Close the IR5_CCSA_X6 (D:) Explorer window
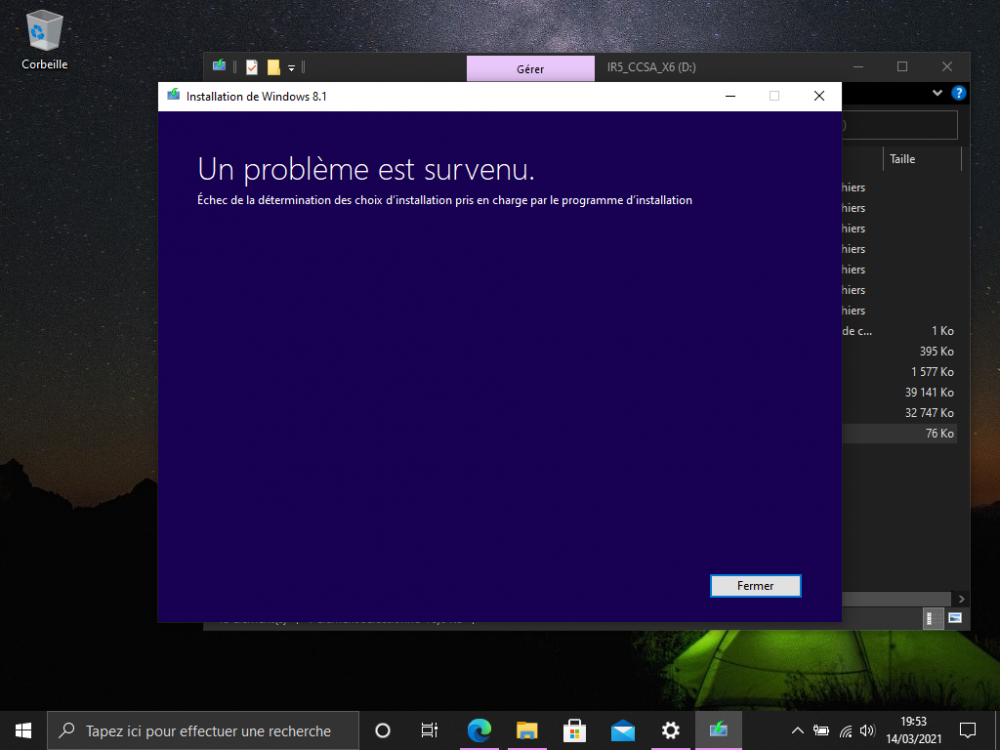The height and width of the screenshot is (750, 1000). (x=947, y=66)
